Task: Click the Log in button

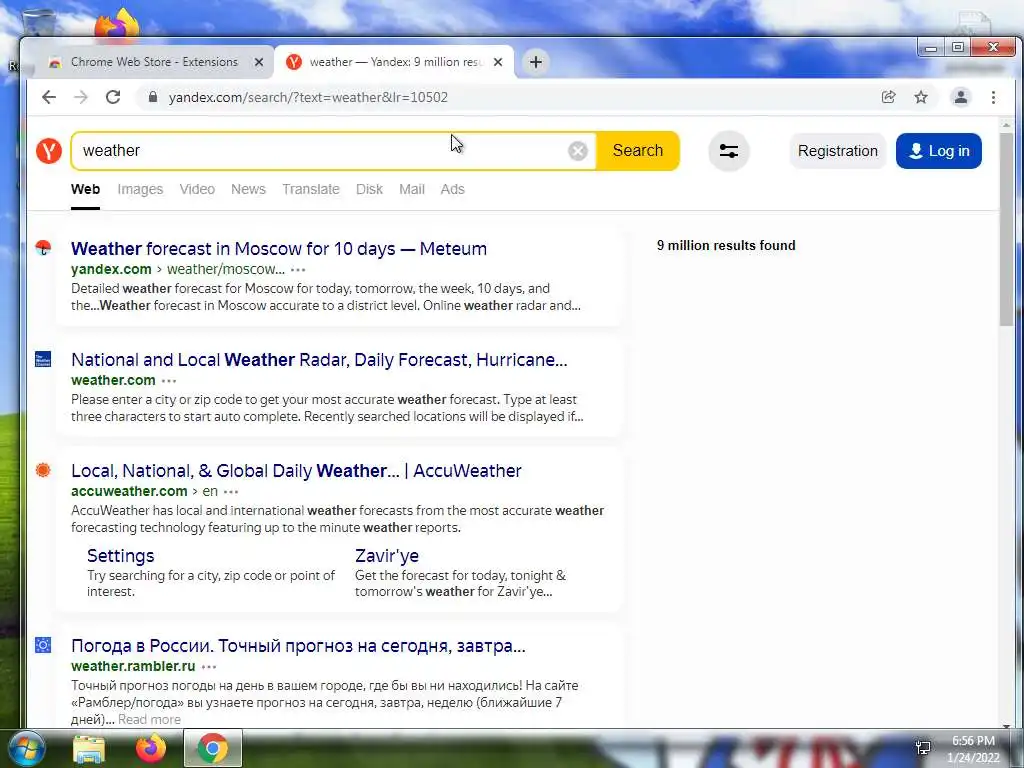Action: point(938,151)
